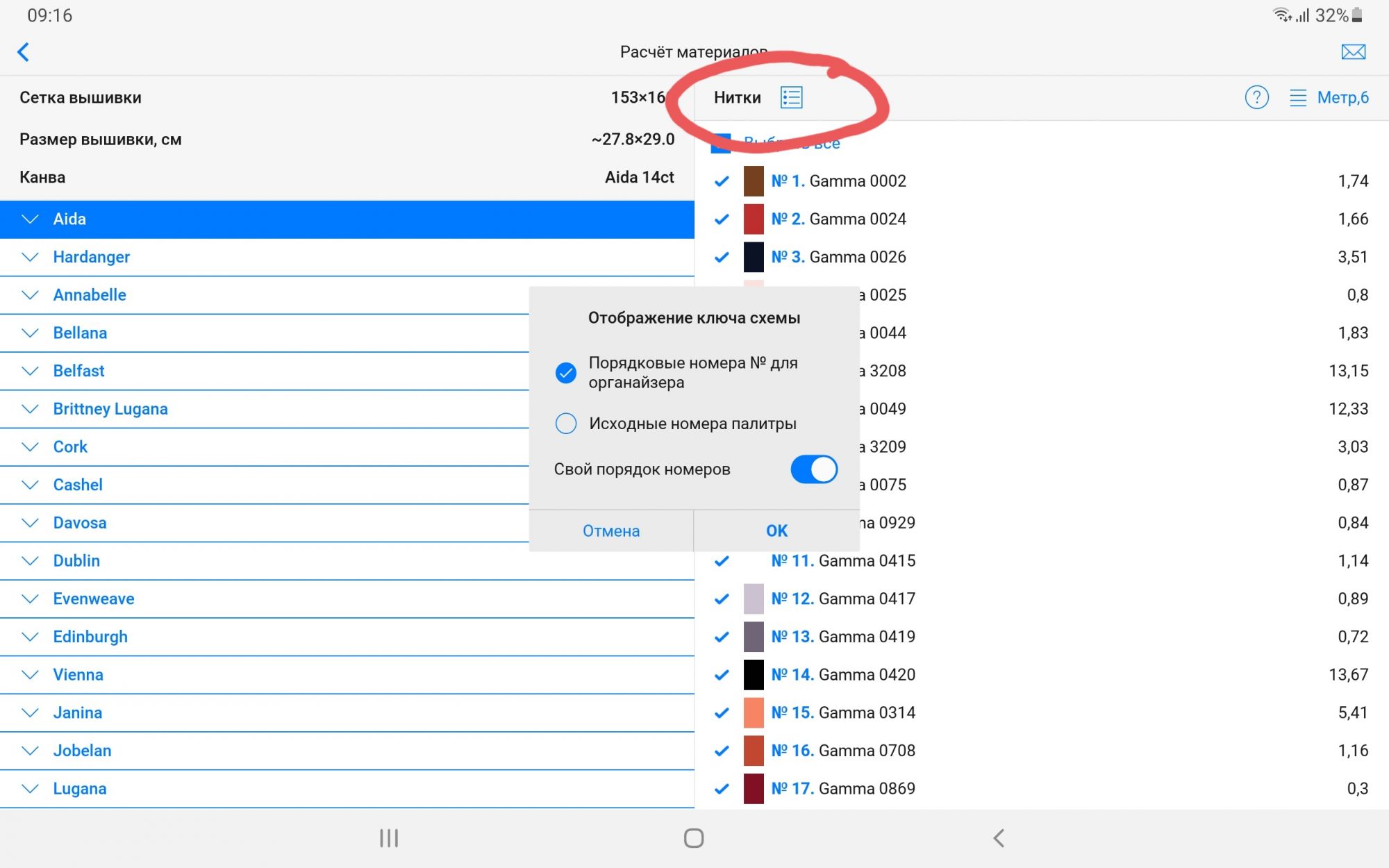Tap the orange swatch of Gamma 0314
The height and width of the screenshot is (868, 1389).
coord(754,712)
